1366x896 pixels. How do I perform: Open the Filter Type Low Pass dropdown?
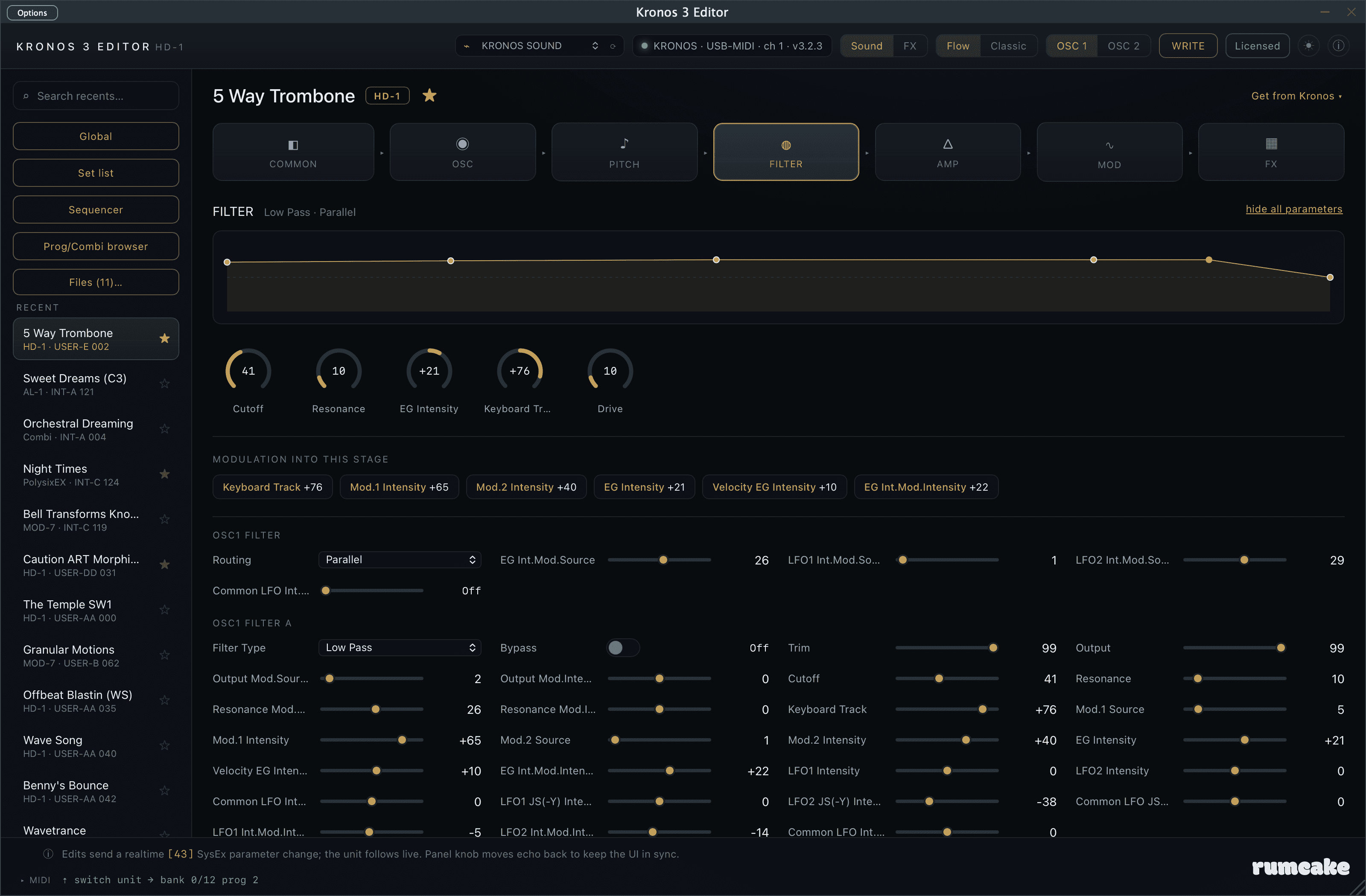click(400, 648)
